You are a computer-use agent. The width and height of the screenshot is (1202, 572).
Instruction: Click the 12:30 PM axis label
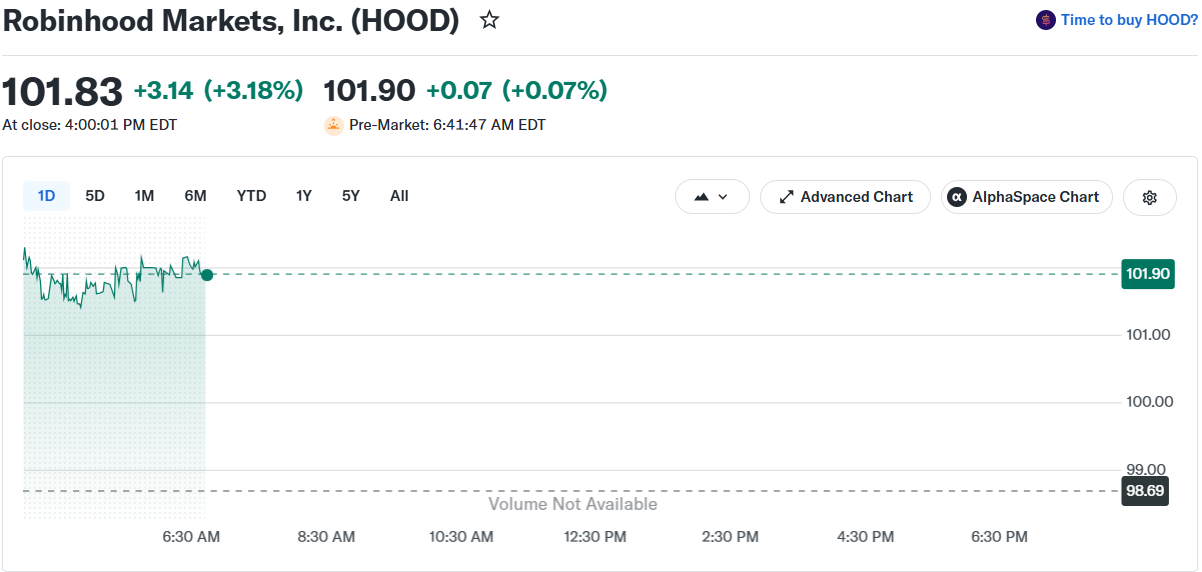tap(595, 537)
